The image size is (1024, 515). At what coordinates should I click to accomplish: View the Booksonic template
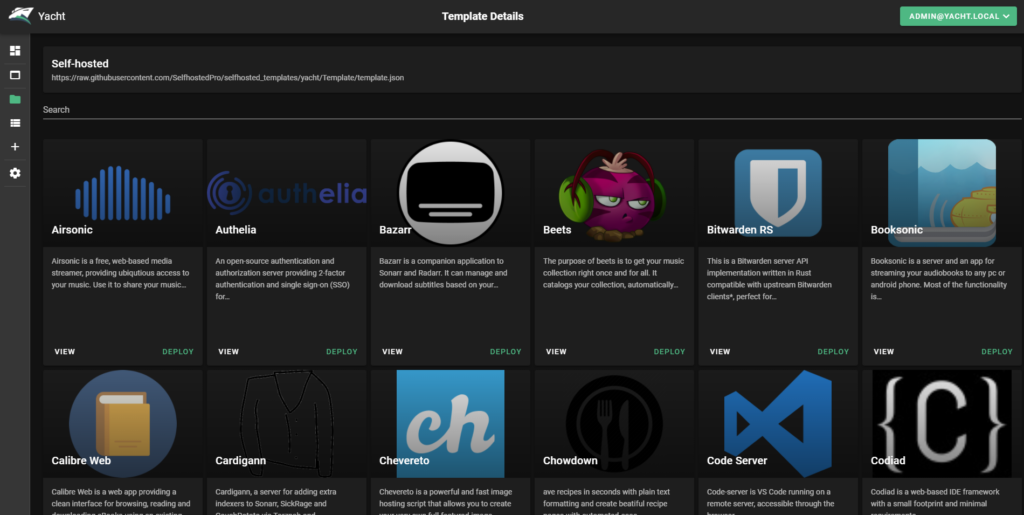884,351
